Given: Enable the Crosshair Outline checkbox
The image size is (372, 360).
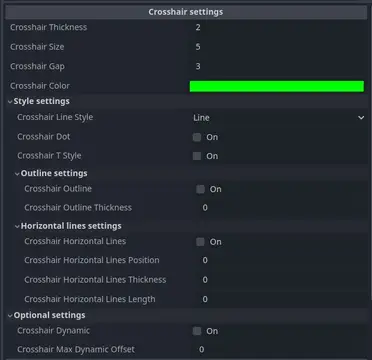Looking at the screenshot, I should coord(200,189).
